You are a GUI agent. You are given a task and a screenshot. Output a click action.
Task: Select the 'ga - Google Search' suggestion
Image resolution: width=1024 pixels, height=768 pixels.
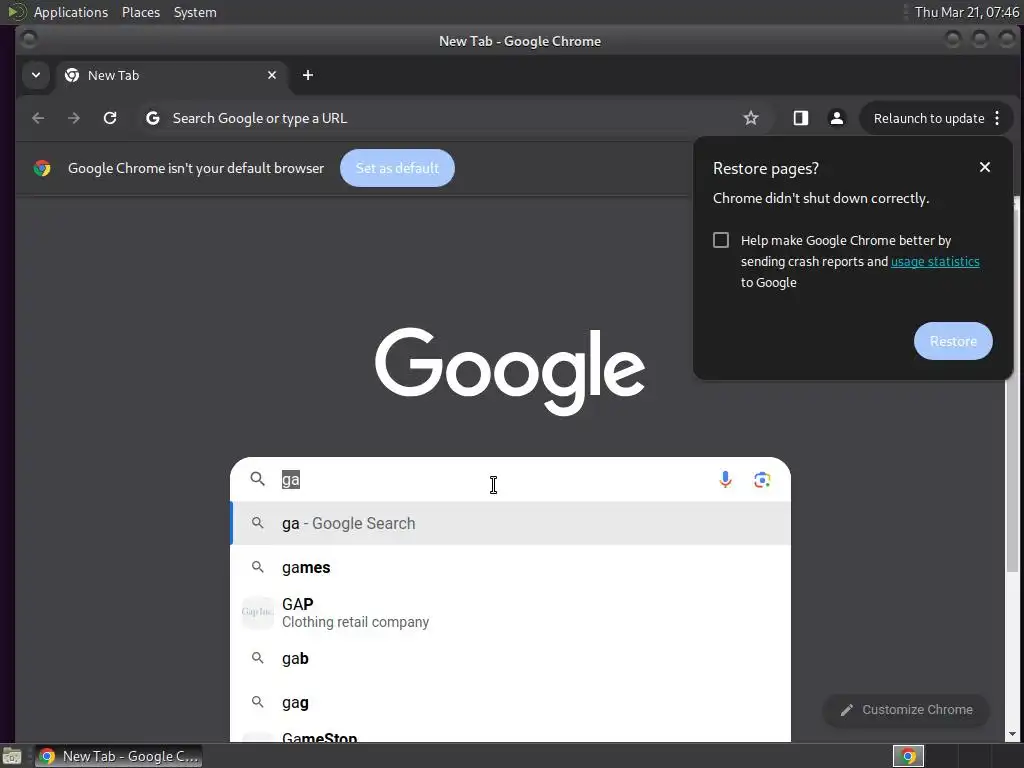pyautogui.click(x=511, y=523)
